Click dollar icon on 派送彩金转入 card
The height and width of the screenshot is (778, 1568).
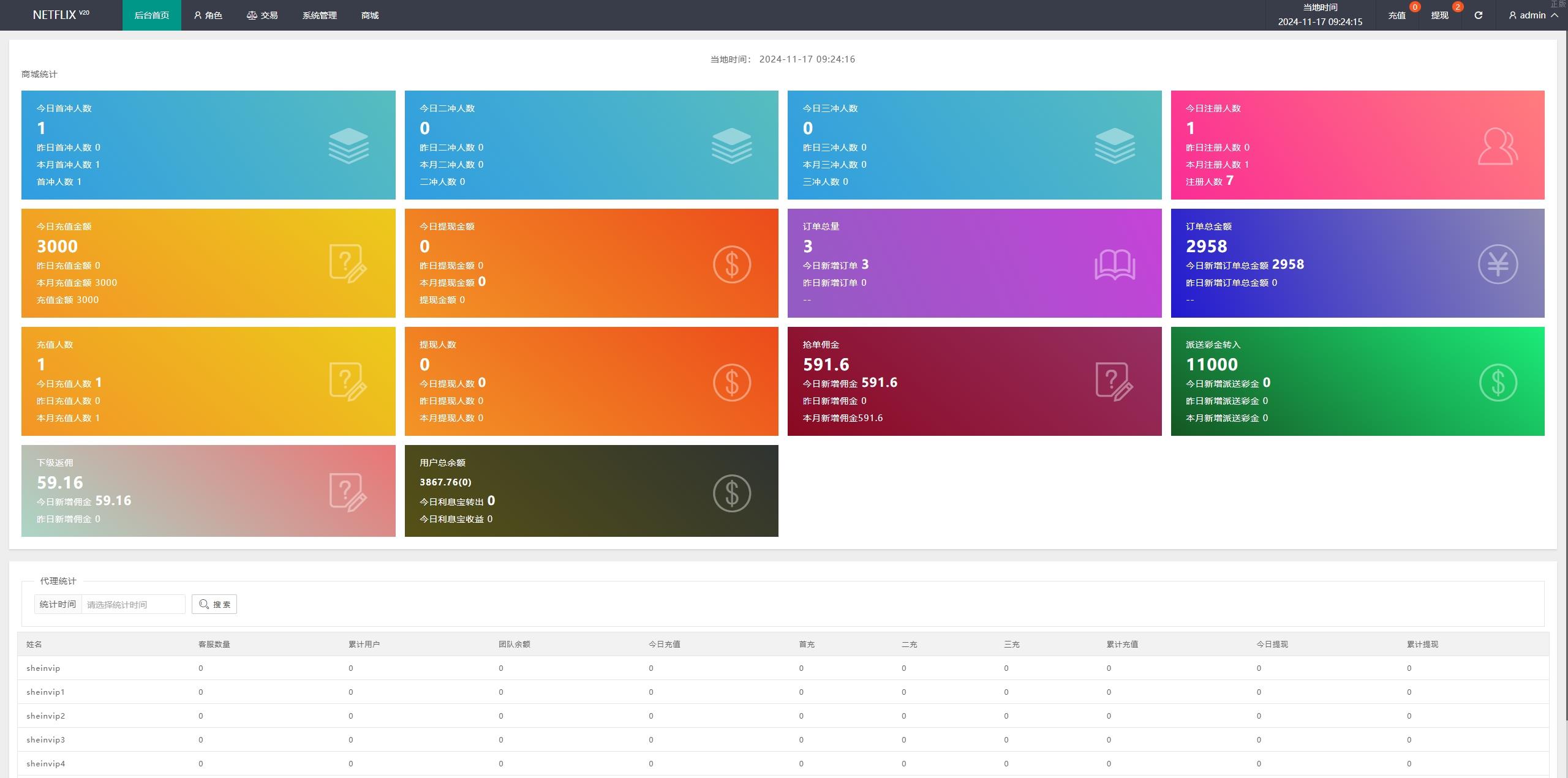1498,382
